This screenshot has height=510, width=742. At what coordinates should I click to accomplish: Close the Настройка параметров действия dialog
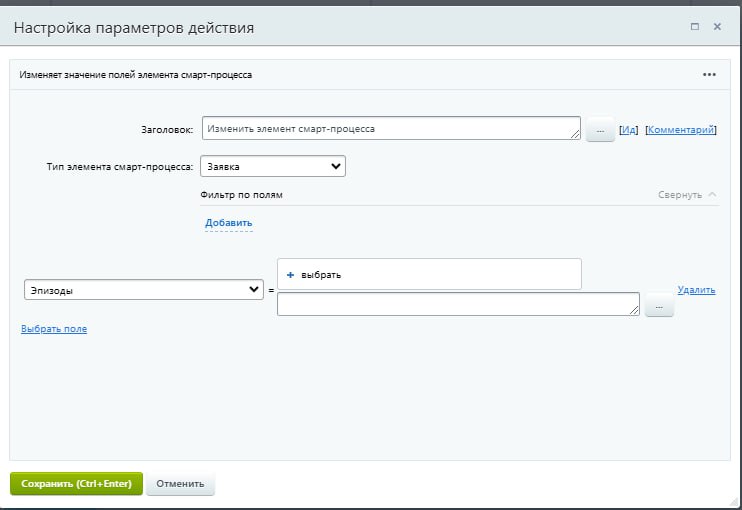click(717, 28)
